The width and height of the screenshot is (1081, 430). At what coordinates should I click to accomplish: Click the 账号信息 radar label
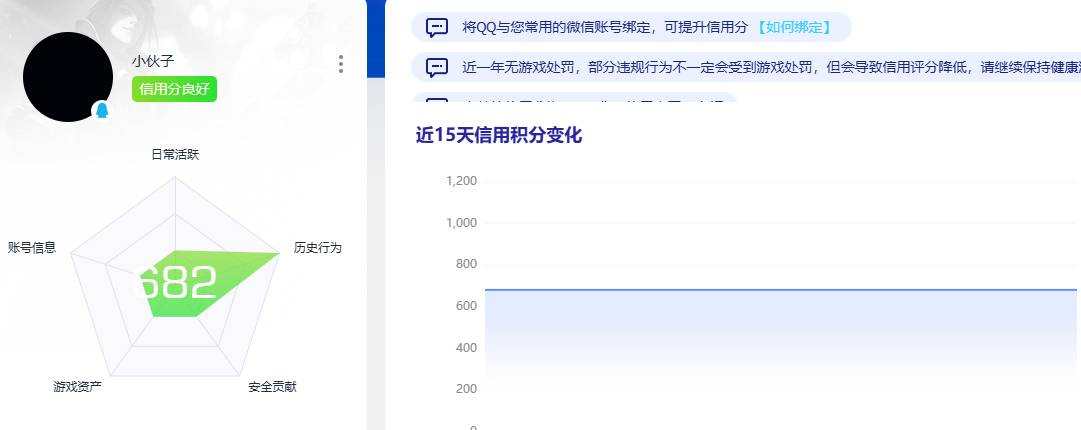[x=32, y=247]
